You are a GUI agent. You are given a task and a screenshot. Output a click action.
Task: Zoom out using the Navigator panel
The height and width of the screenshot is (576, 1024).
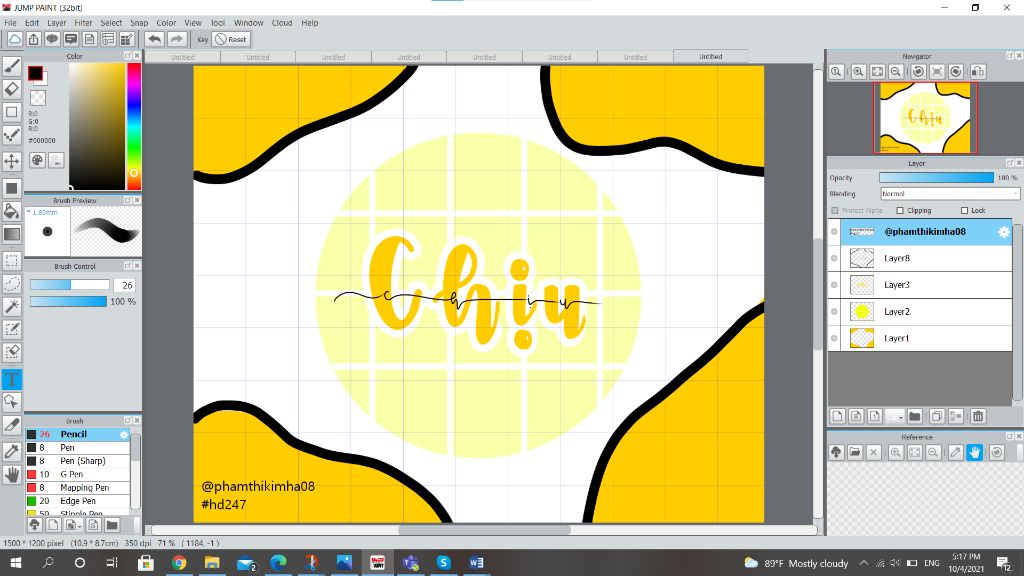coord(896,72)
